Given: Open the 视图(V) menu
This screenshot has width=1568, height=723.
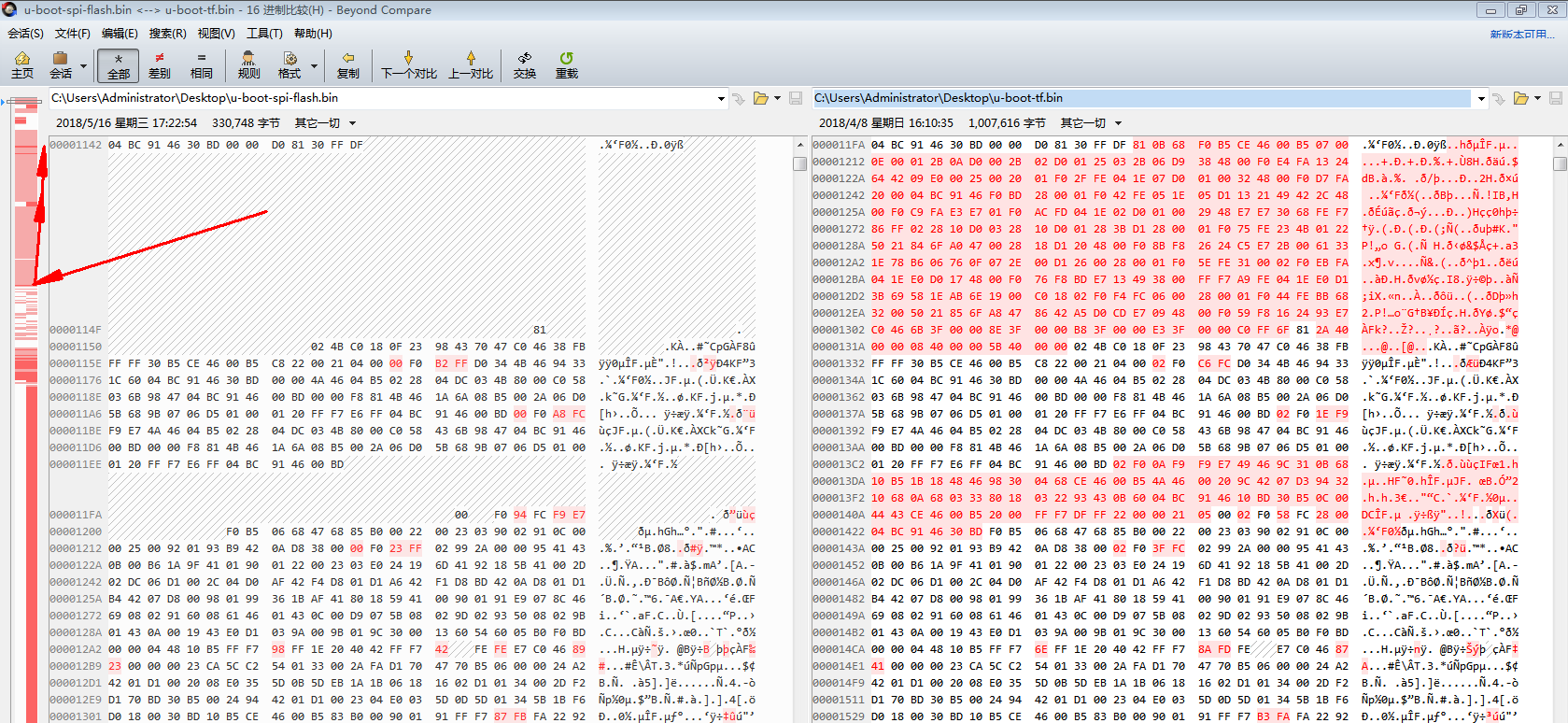Looking at the screenshot, I should (216, 34).
